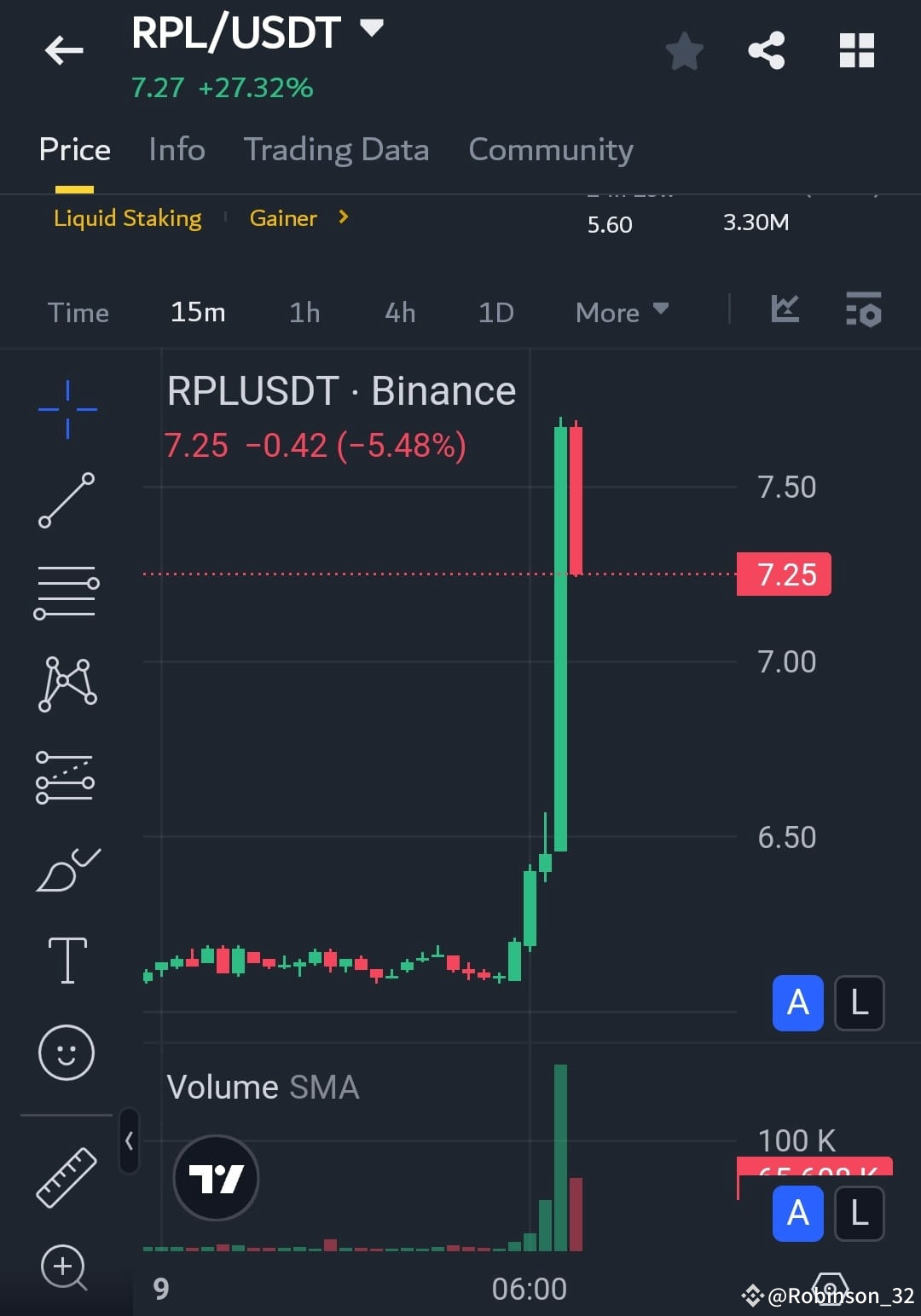Select the 1h timeframe
921x1316 pixels.
pyautogui.click(x=304, y=312)
